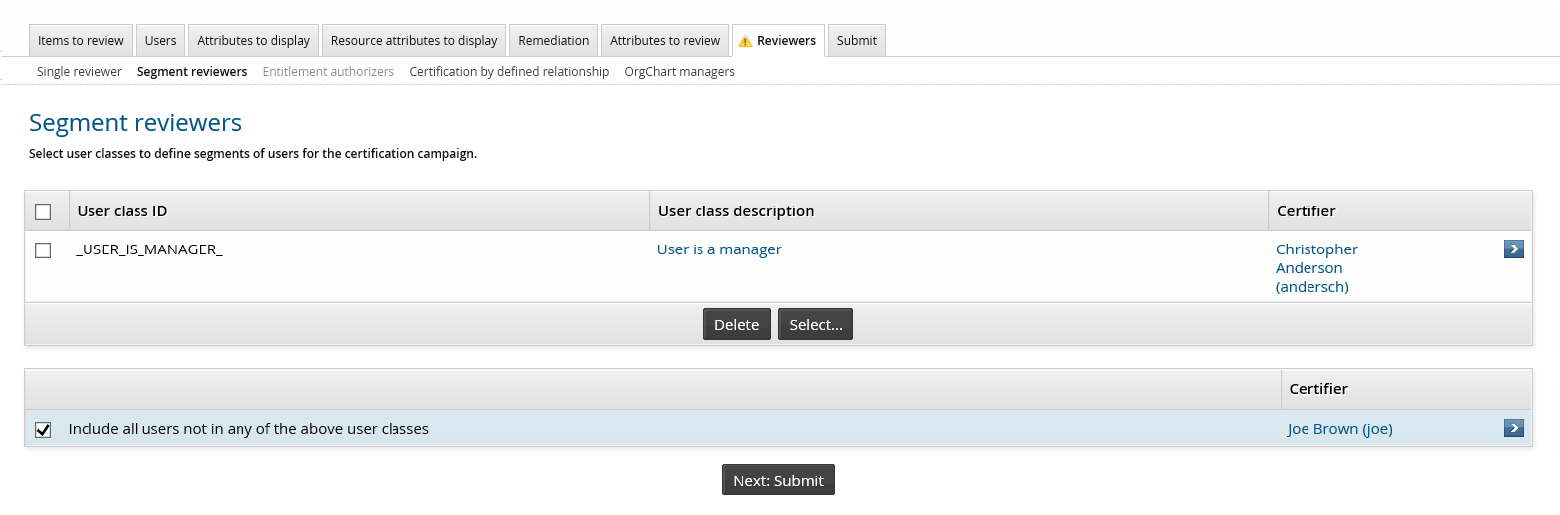Choose Single reviewer sub-tab
This screenshot has width=1560, height=515.
click(x=79, y=72)
